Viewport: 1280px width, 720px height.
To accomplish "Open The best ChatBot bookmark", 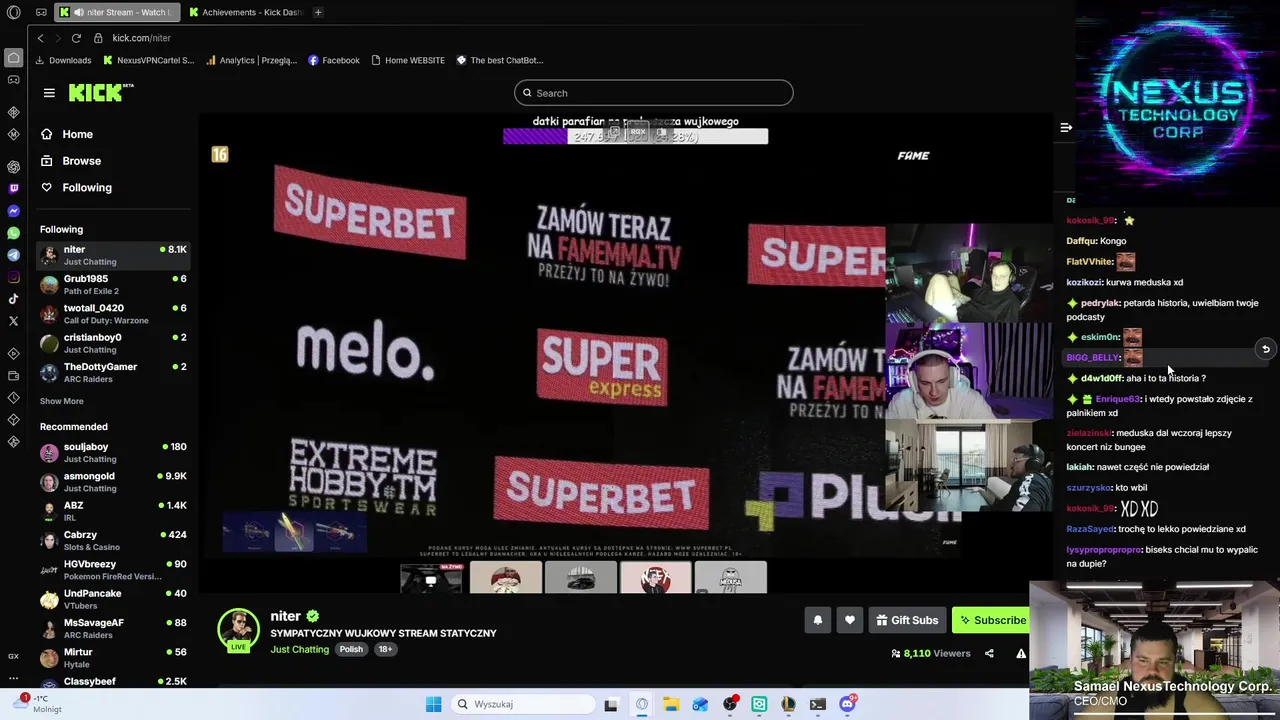I will [500, 60].
